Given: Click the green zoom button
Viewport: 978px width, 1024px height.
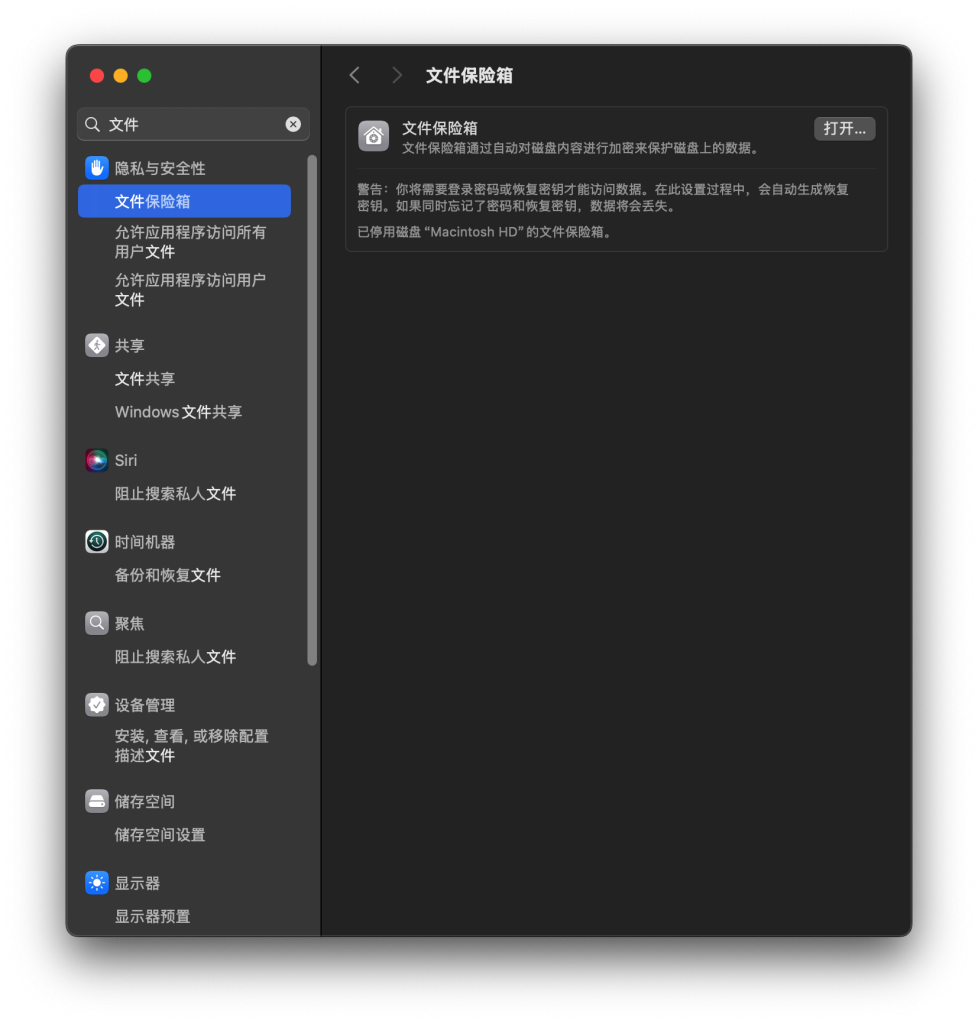Looking at the screenshot, I should [144, 76].
